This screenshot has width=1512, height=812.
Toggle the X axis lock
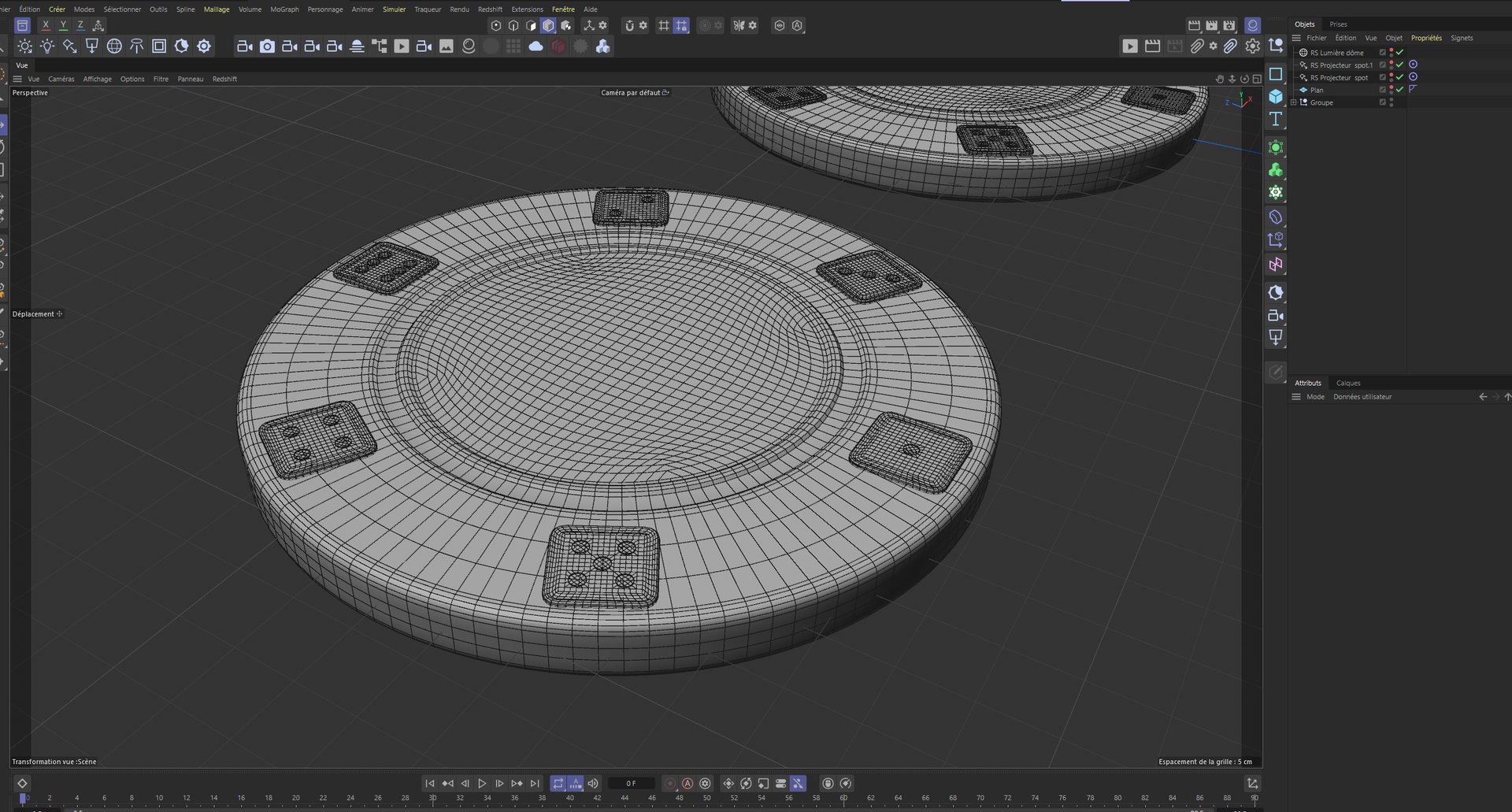pos(46,25)
